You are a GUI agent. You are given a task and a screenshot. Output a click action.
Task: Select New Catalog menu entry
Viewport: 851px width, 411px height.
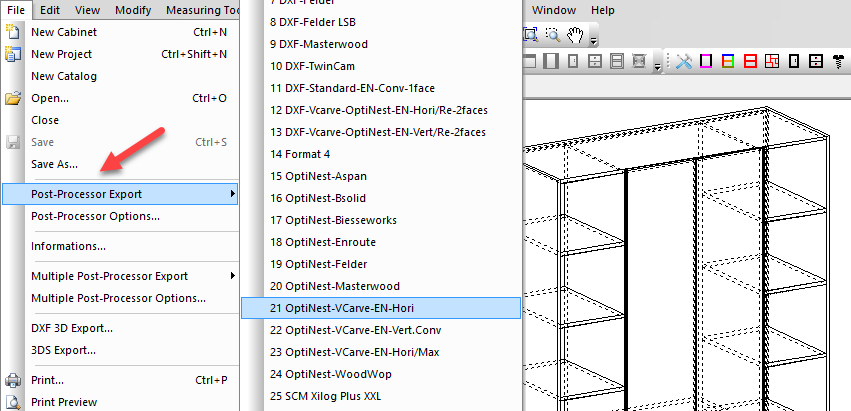click(120, 76)
